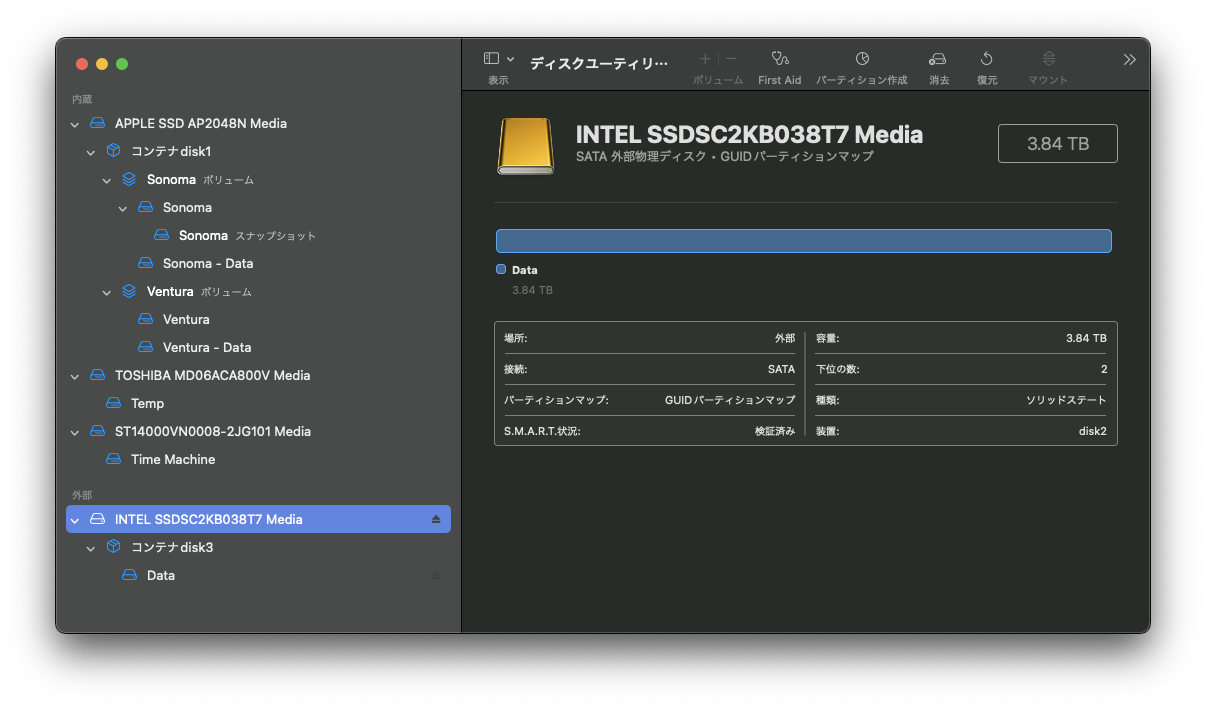This screenshot has width=1206, height=707.
Task: Click the remove volume minus button
Action: 731,59
